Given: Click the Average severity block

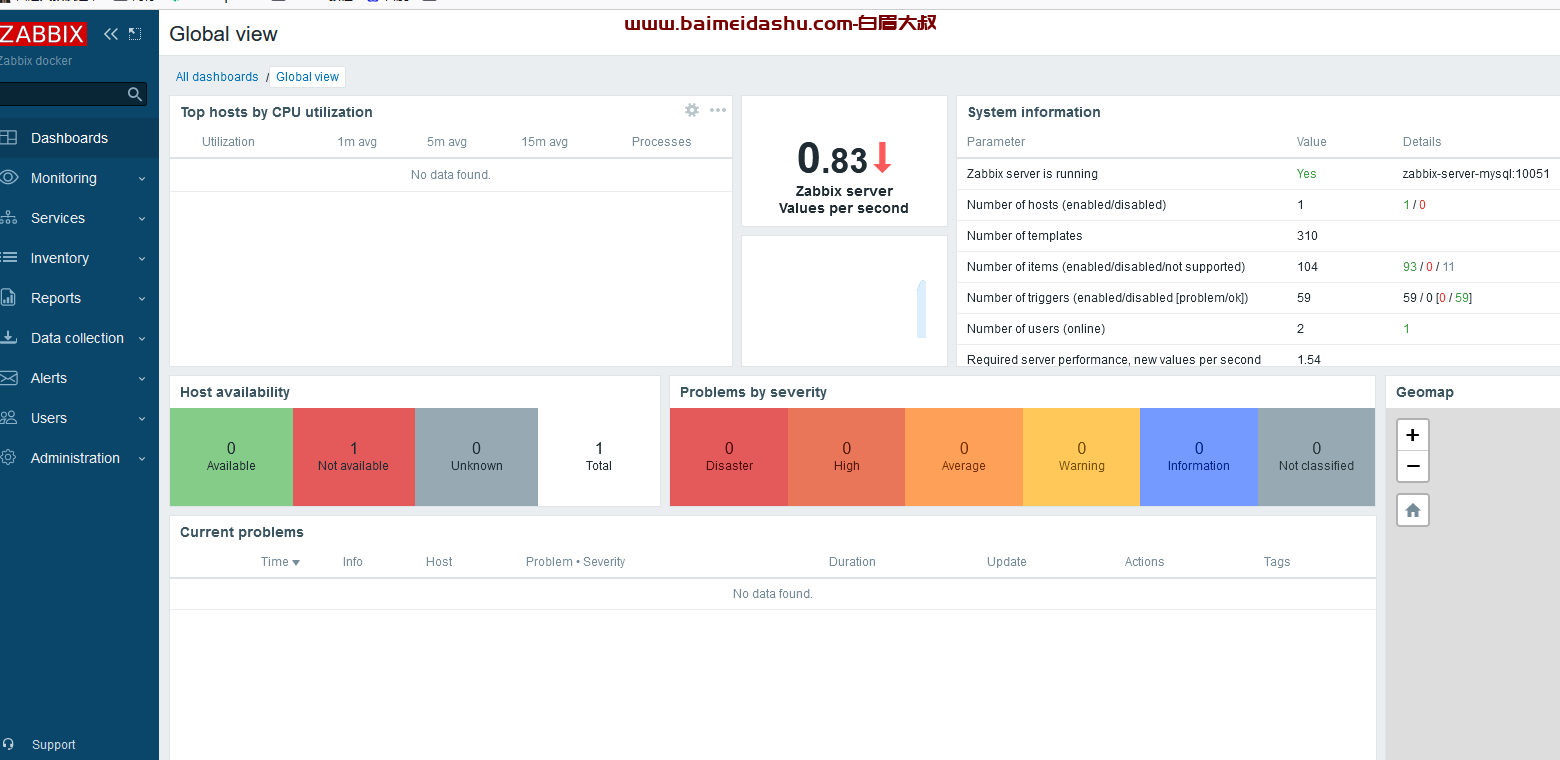Looking at the screenshot, I should (x=964, y=457).
